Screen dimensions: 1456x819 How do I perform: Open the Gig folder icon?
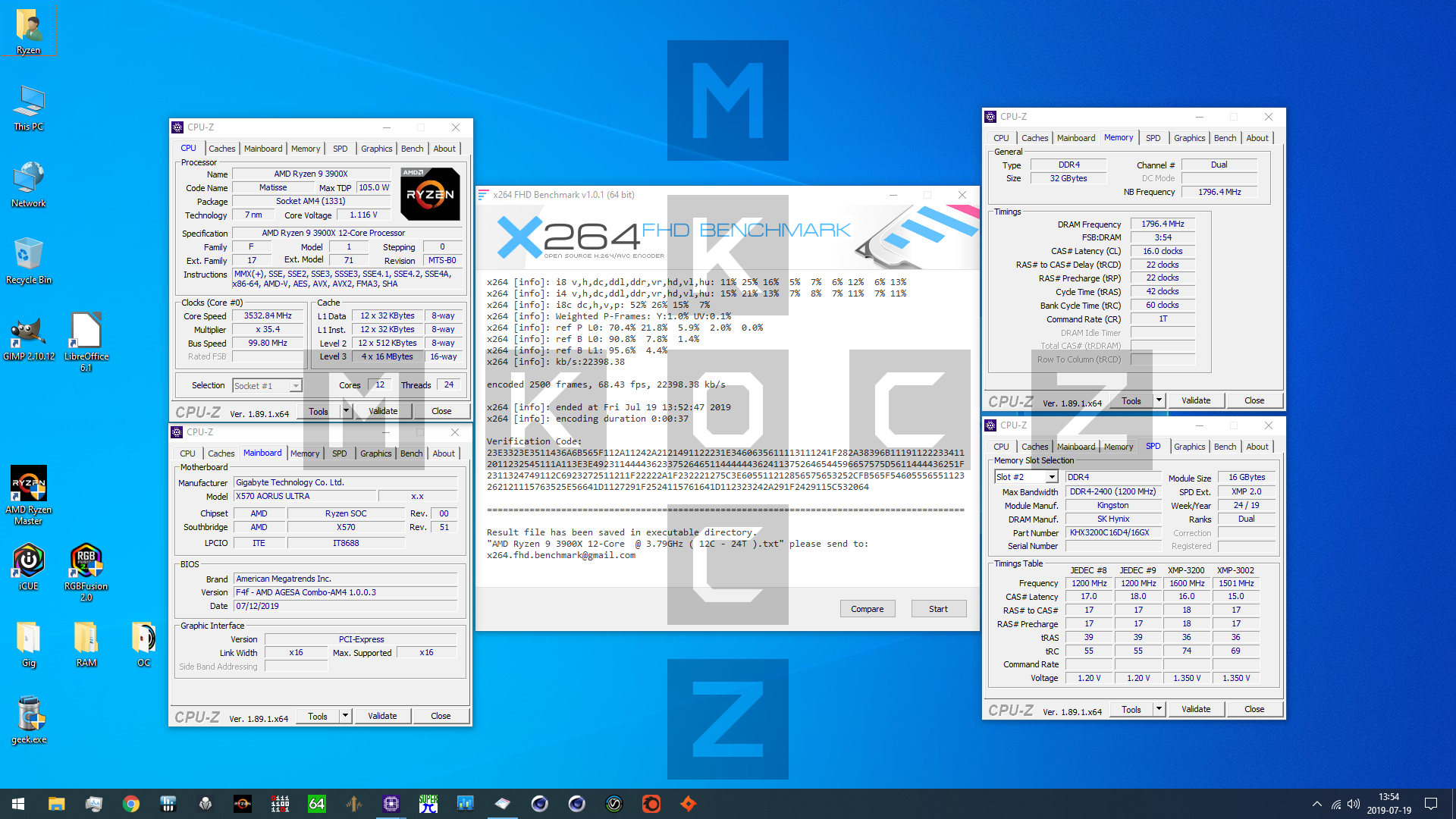[x=29, y=645]
